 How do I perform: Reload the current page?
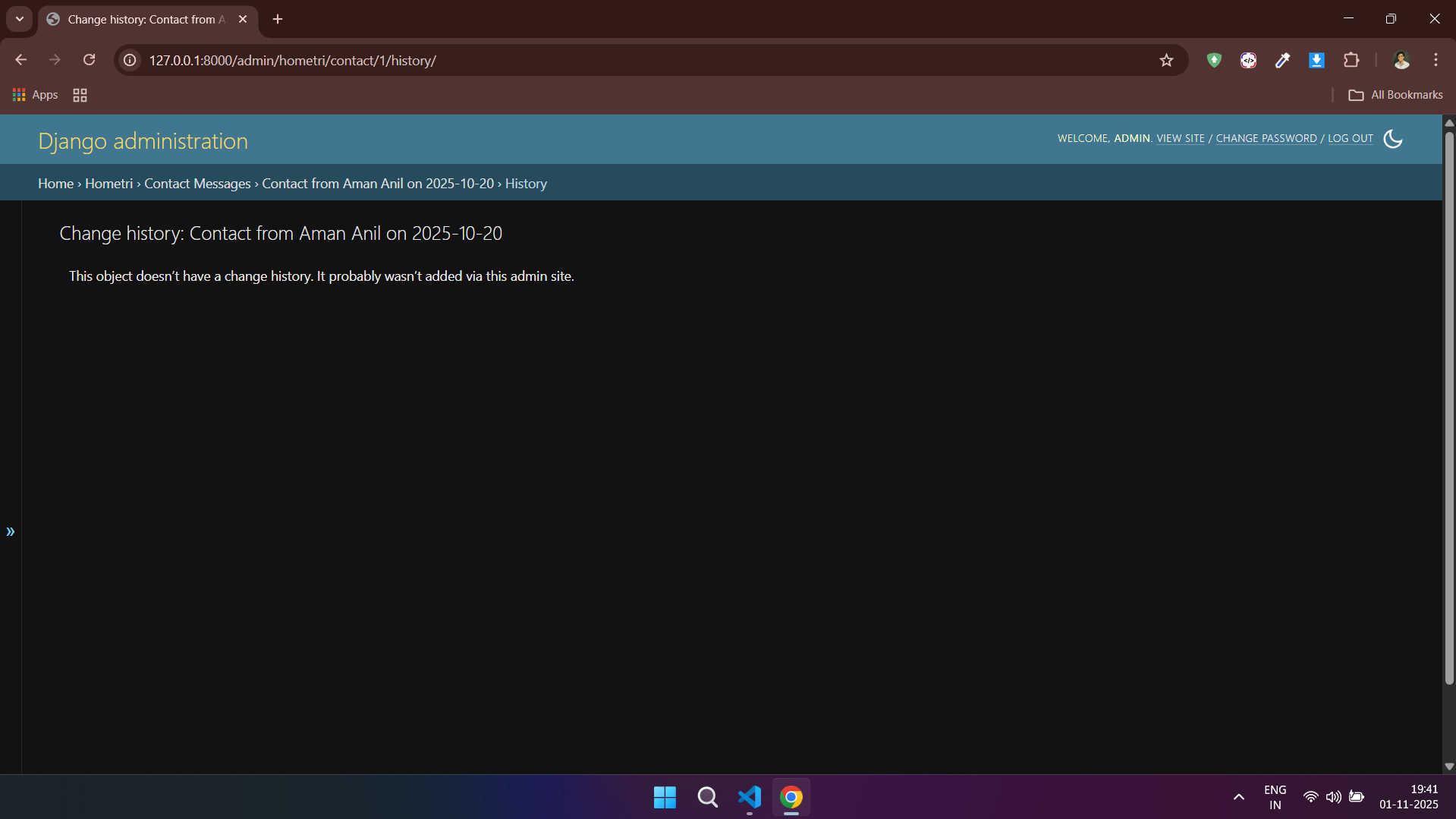90,60
